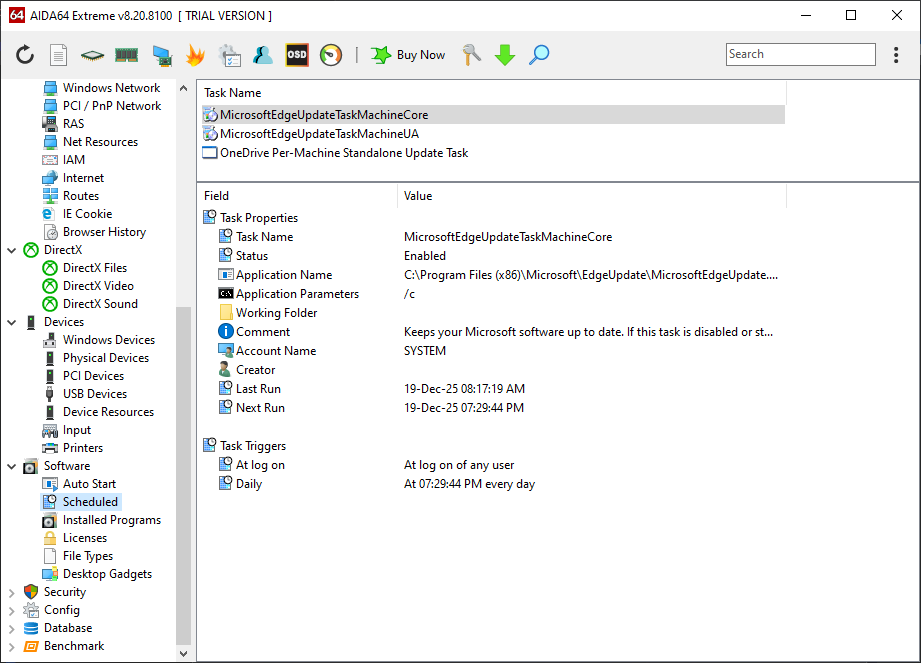Click the Refresh toolbar icon
Screen dimensions: 921x663
tap(25, 55)
